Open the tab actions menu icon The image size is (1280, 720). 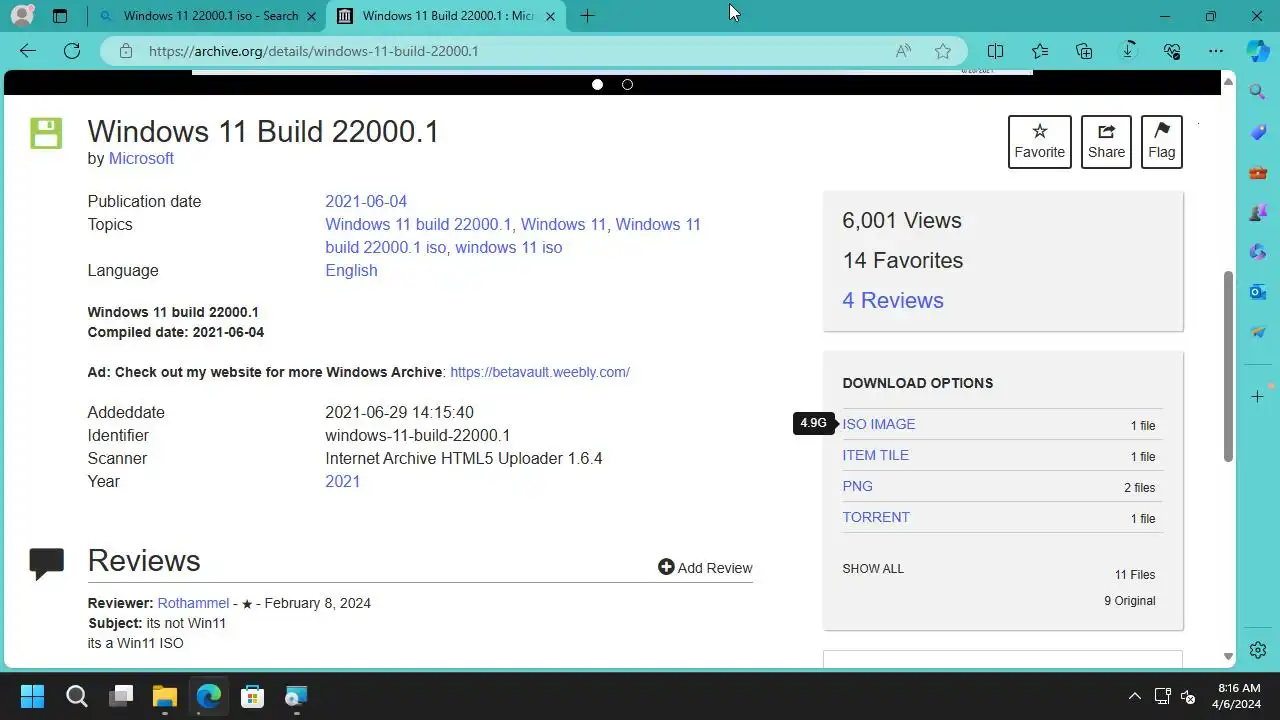(60, 16)
